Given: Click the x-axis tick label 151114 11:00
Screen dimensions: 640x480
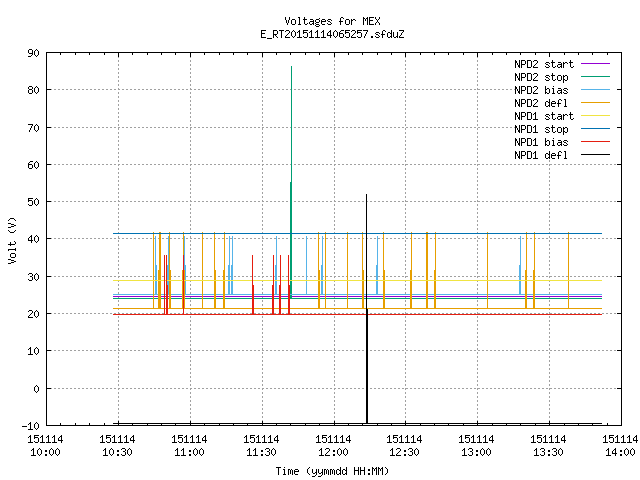Looking at the screenshot, I should coord(189,446).
